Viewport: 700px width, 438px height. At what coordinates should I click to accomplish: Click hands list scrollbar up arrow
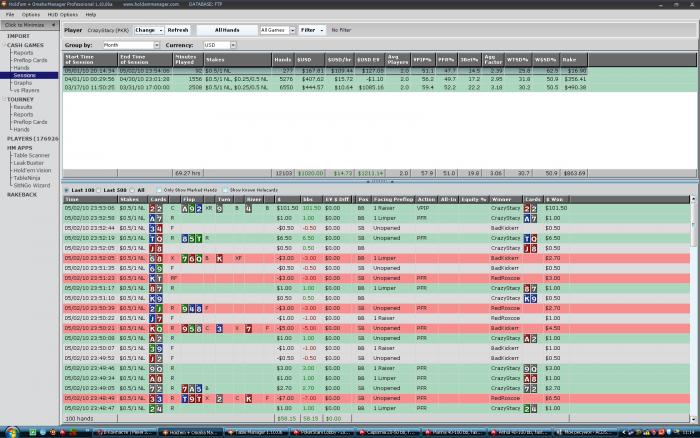tap(693, 198)
